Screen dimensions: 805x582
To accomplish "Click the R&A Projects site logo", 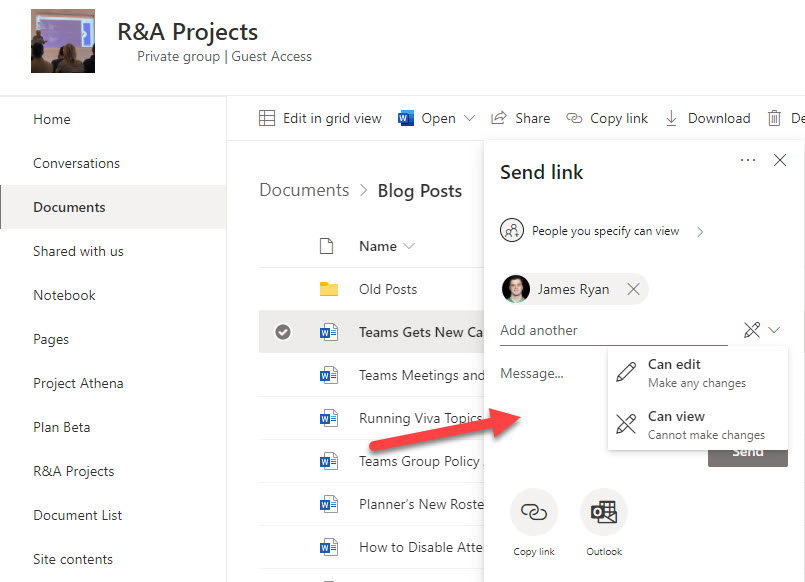I will 63,42.
